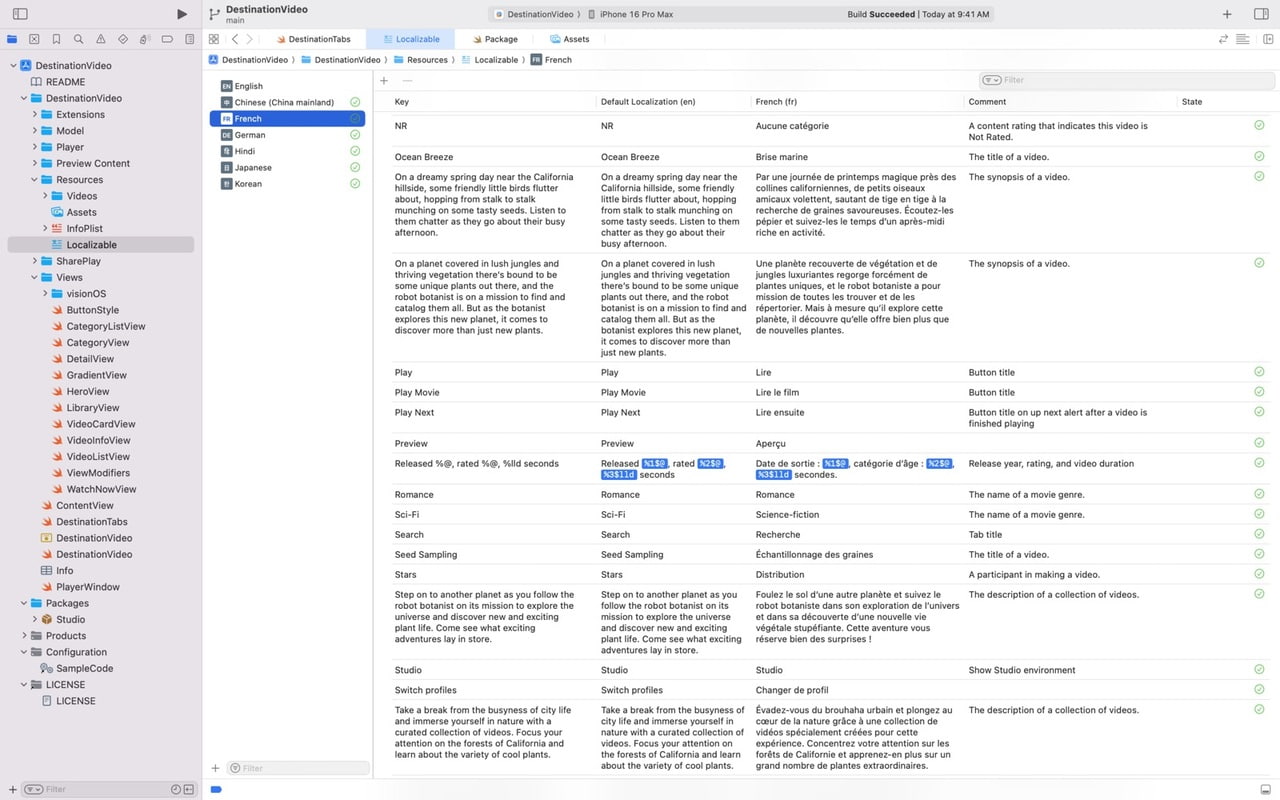
Task: Open the Breakpoint navigator tag icon
Action: click(168, 39)
